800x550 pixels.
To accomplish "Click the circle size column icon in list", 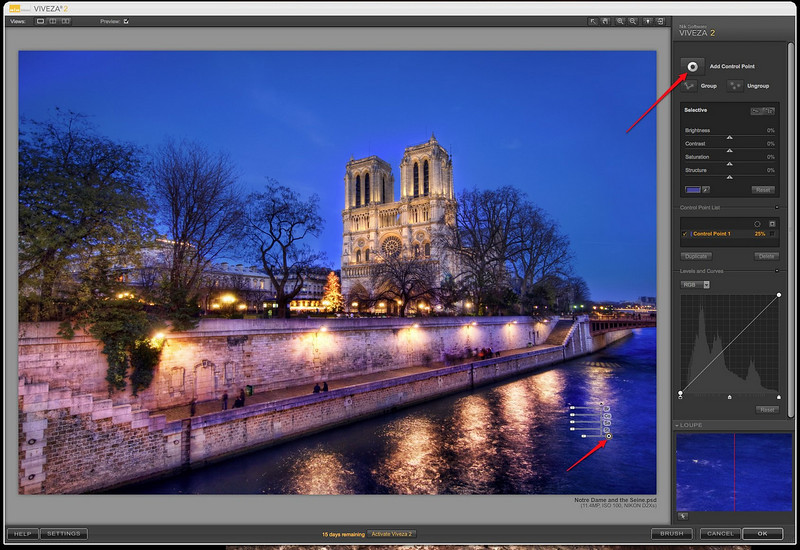I will point(757,224).
